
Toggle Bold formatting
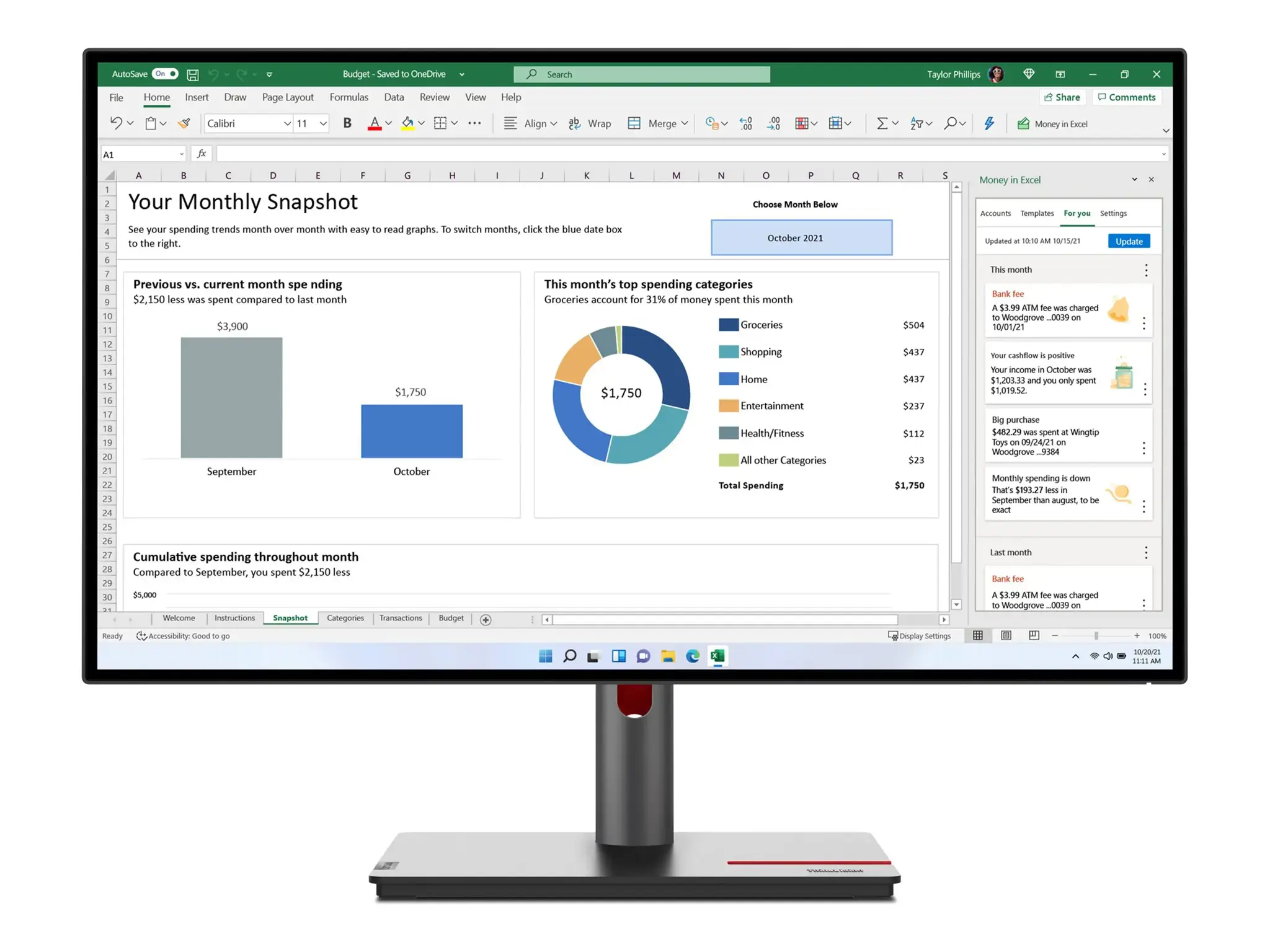tap(347, 123)
